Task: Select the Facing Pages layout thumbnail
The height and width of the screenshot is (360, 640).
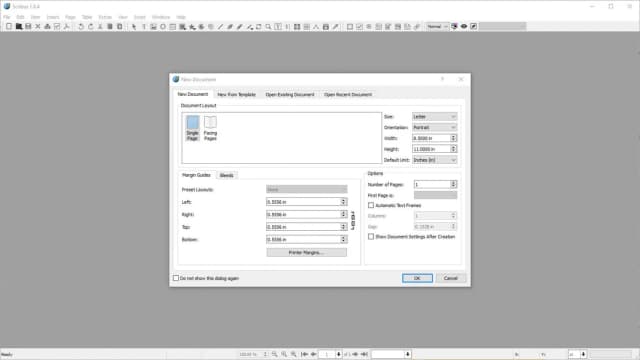Action: (x=210, y=128)
